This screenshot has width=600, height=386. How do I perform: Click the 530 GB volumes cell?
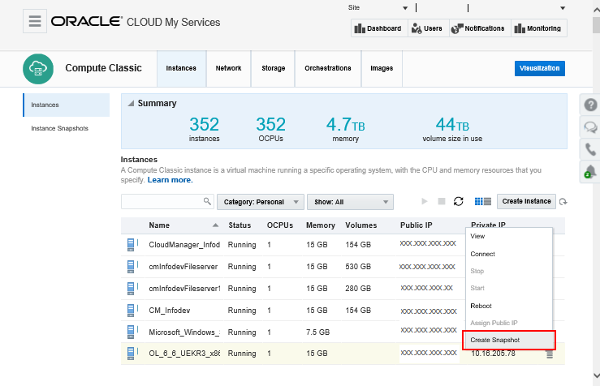[x=358, y=267]
